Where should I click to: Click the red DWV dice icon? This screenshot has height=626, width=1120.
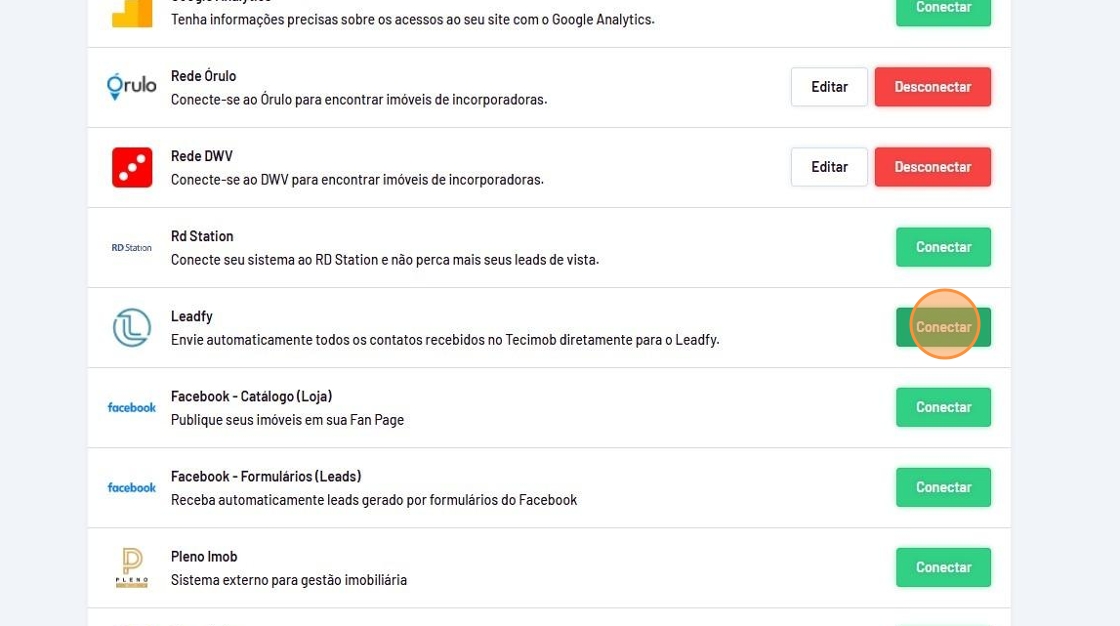click(x=132, y=167)
